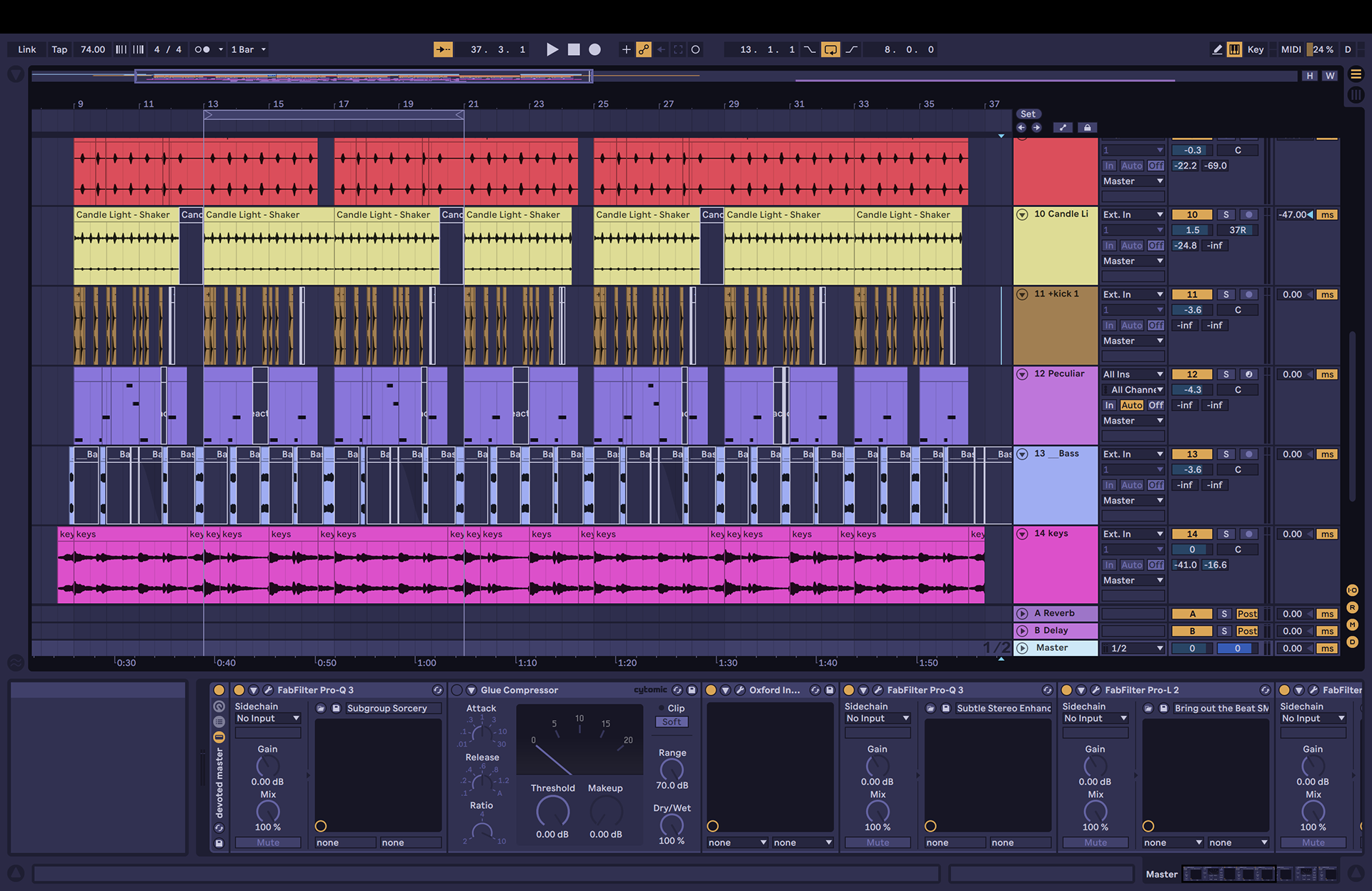Open MIDI map mode
The image size is (1372, 891).
pyautogui.click(x=1291, y=49)
